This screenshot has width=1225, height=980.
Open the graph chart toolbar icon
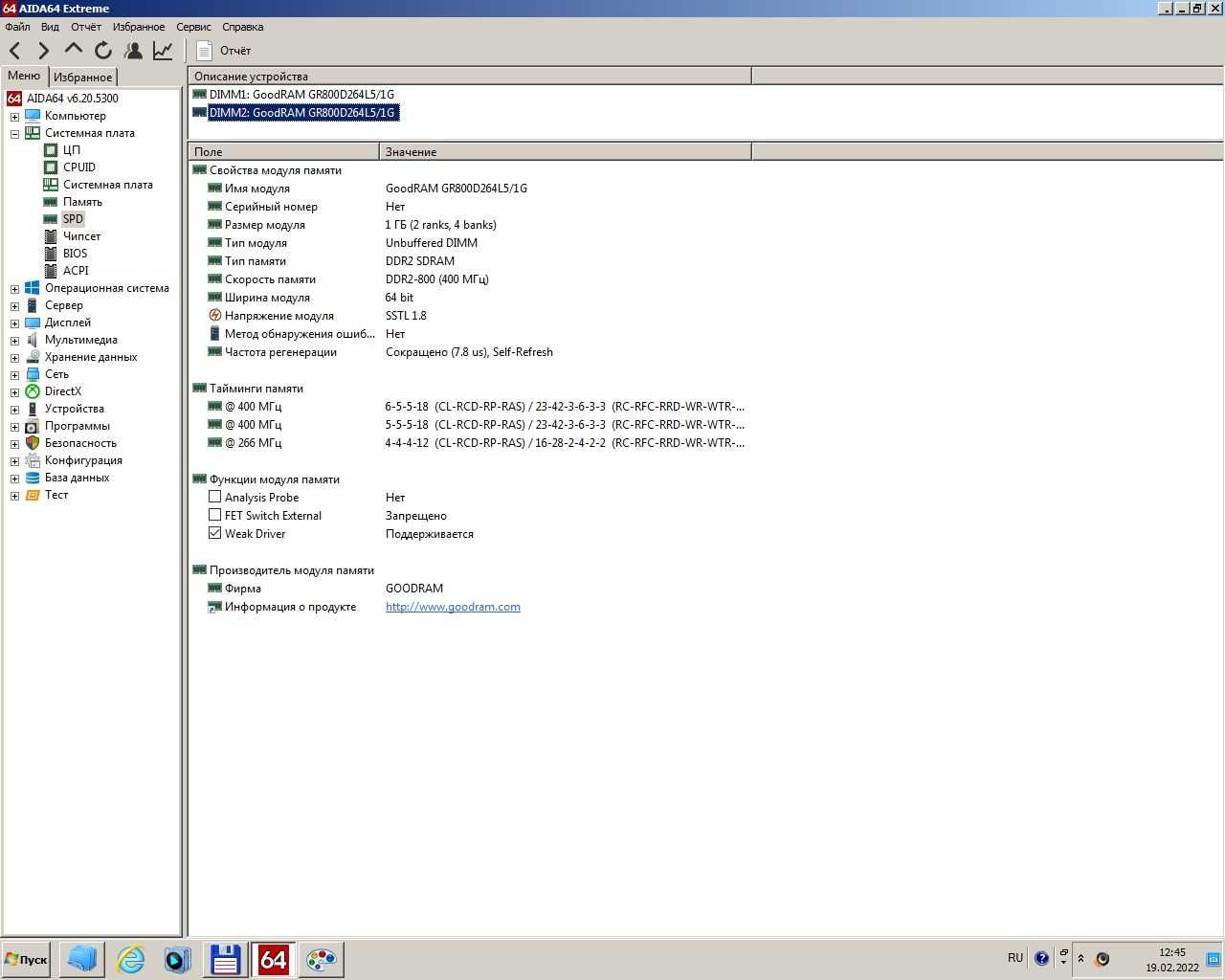163,51
